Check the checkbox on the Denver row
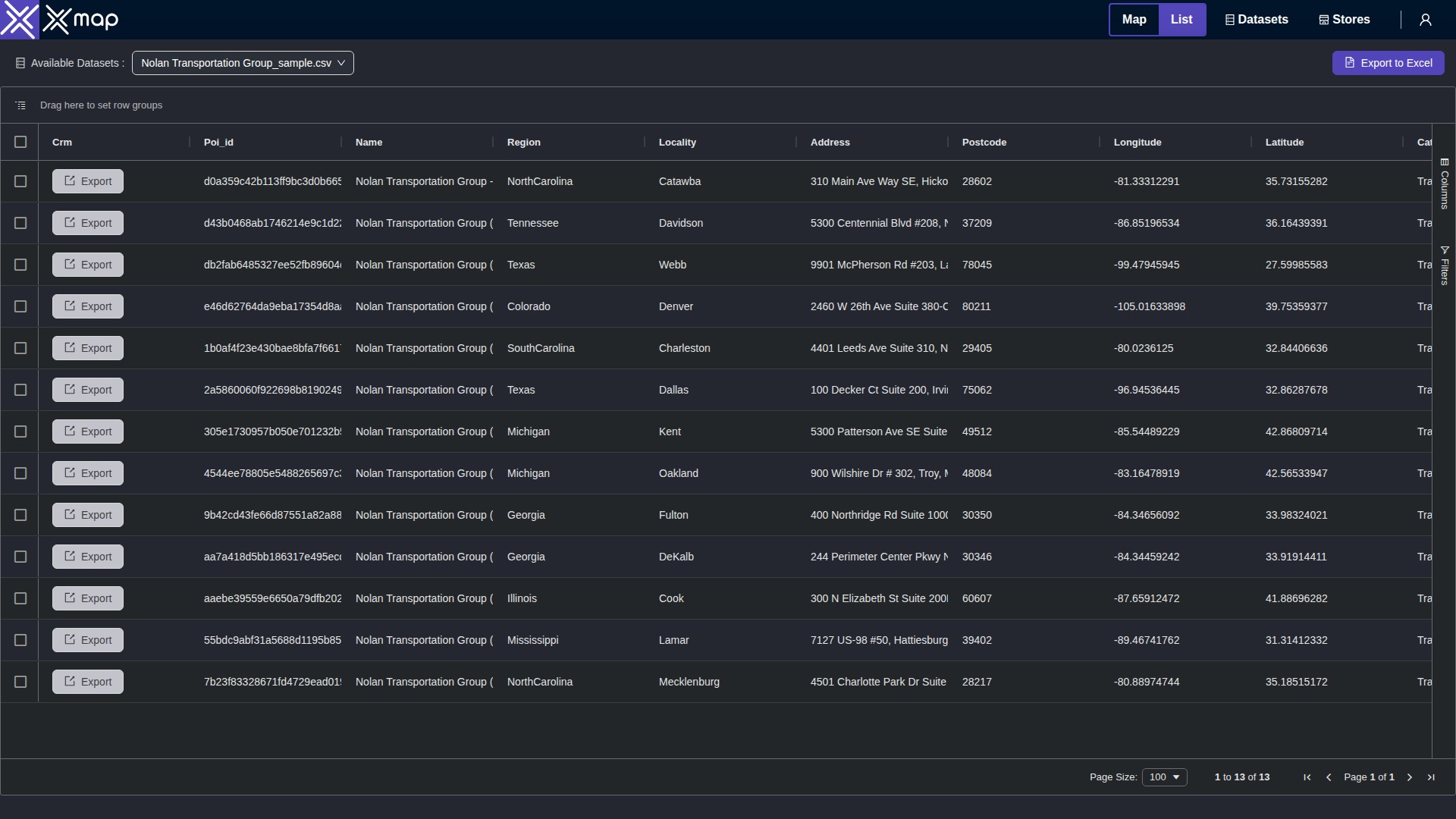 (x=20, y=306)
